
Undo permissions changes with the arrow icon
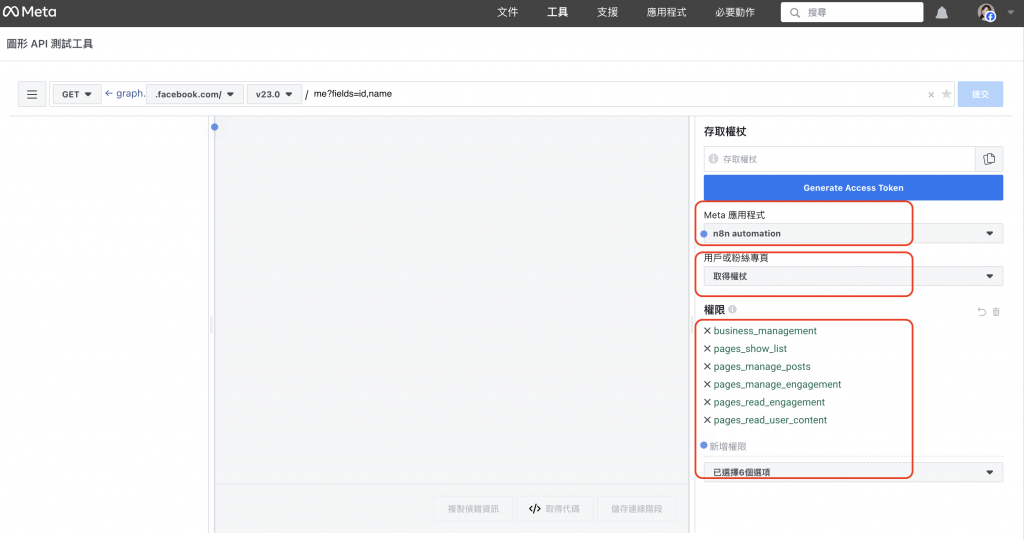click(982, 312)
